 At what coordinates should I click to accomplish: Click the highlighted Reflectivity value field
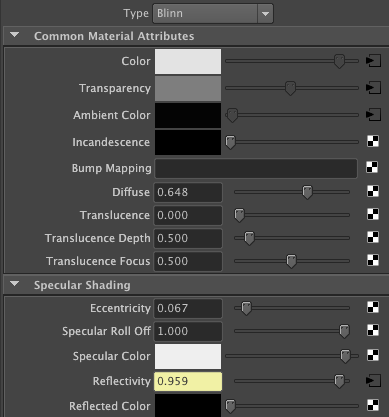(x=188, y=381)
